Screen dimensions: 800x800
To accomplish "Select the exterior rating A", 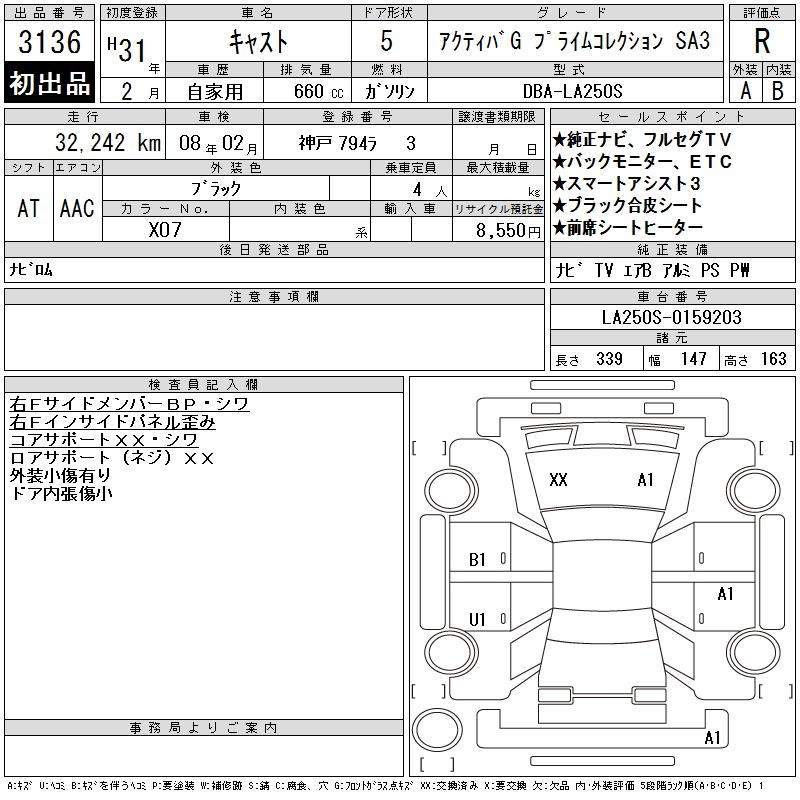I will 745,91.
